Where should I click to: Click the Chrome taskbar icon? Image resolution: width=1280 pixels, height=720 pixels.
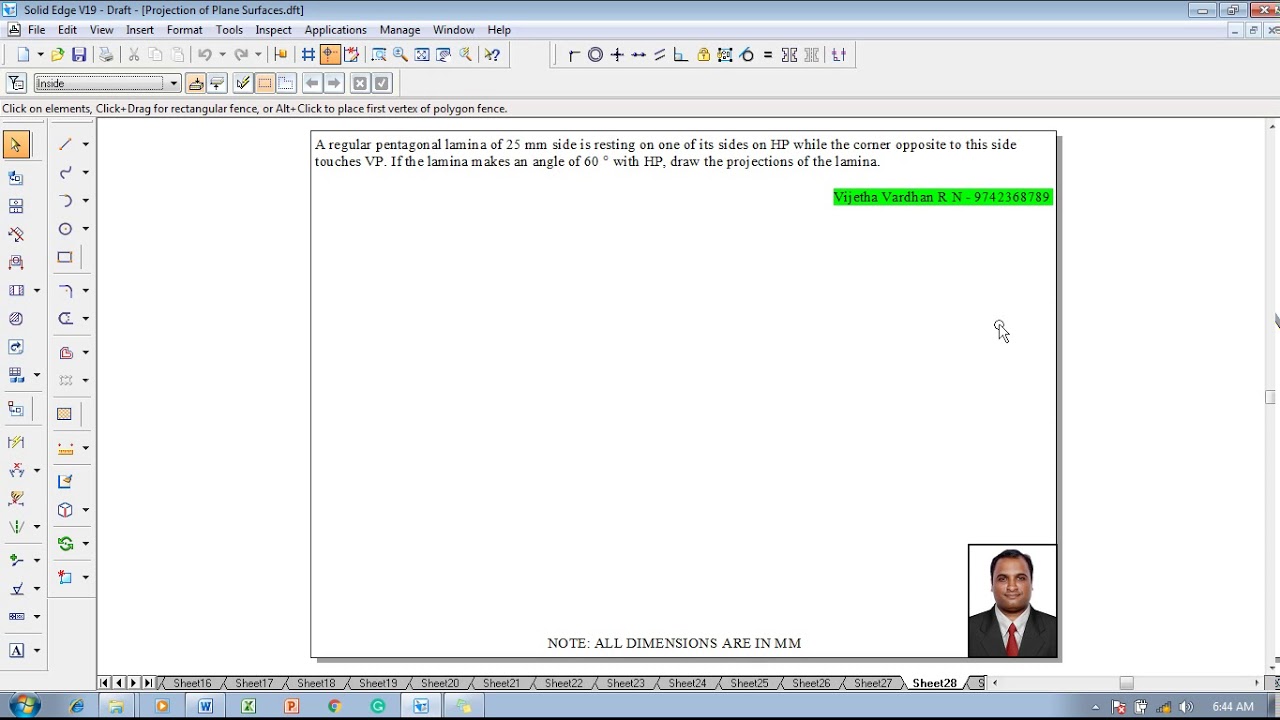pyautogui.click(x=334, y=706)
